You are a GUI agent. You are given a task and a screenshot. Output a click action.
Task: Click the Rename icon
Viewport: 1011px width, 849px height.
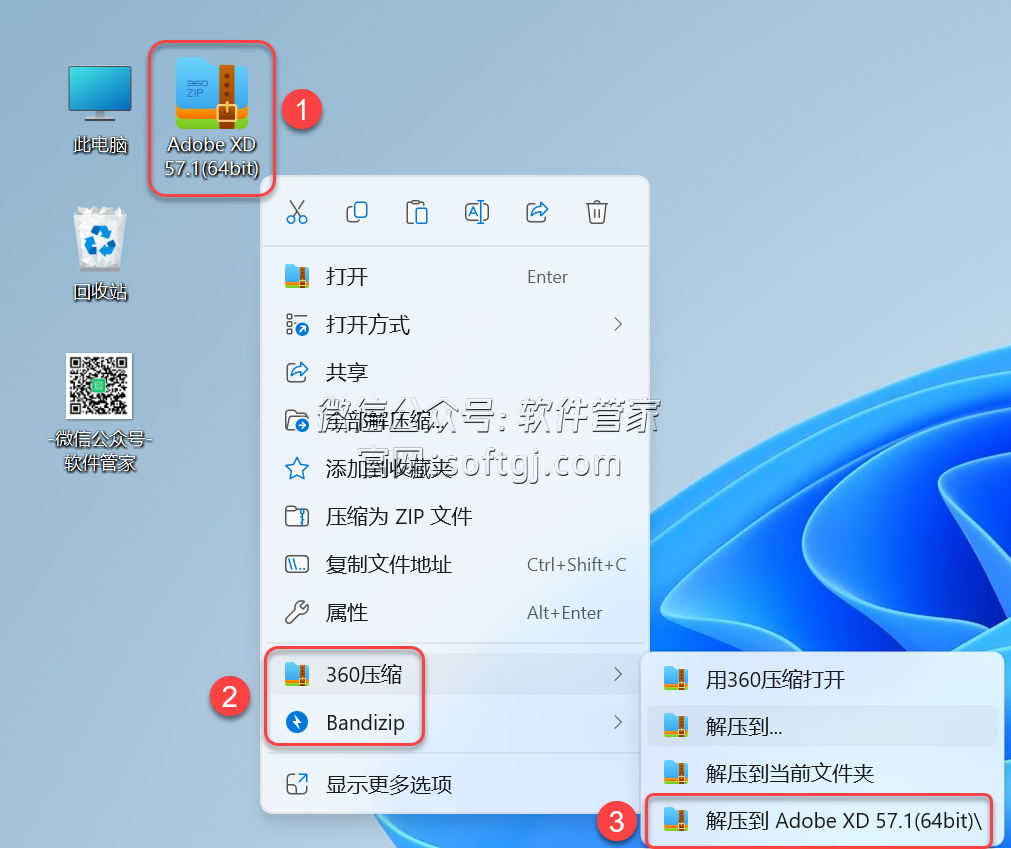(476, 212)
